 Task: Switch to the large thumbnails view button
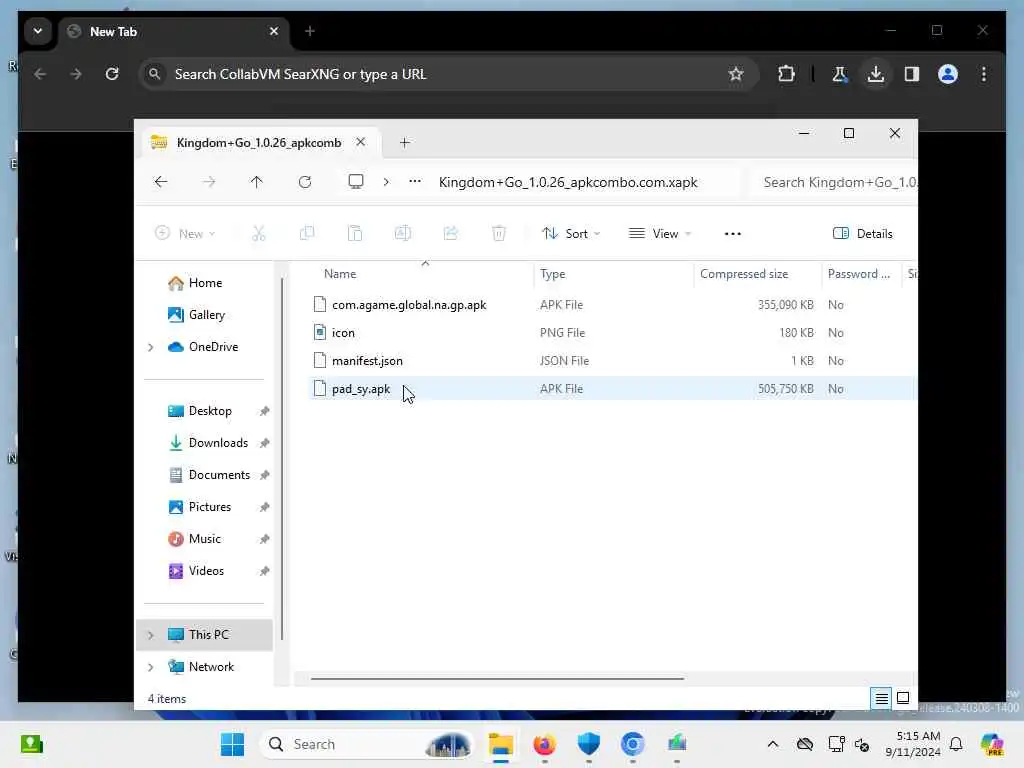(x=903, y=698)
